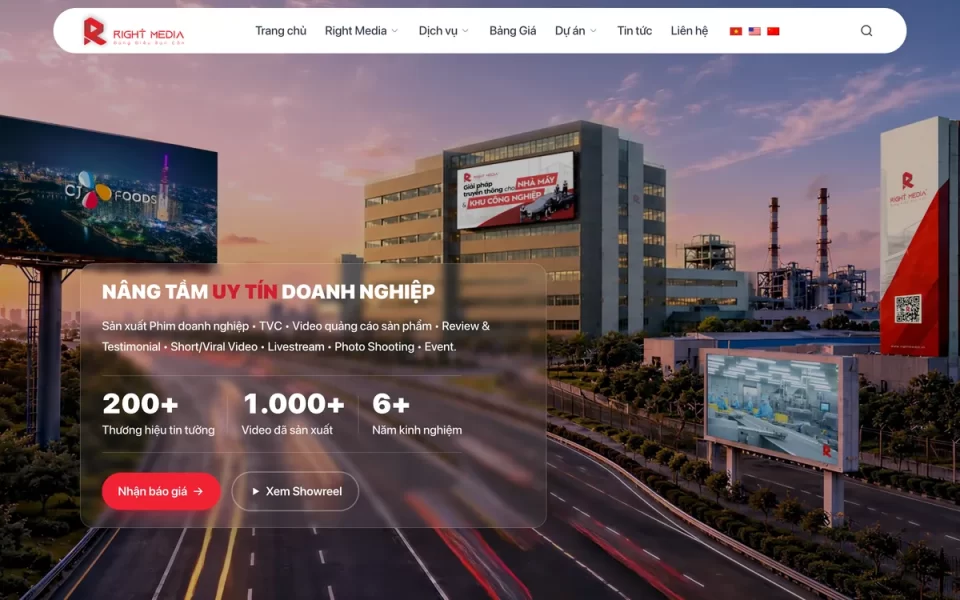Screen dimensions: 960x600
Task: Click the 6+ Năm kinh nghiệm stat
Action: [417, 414]
